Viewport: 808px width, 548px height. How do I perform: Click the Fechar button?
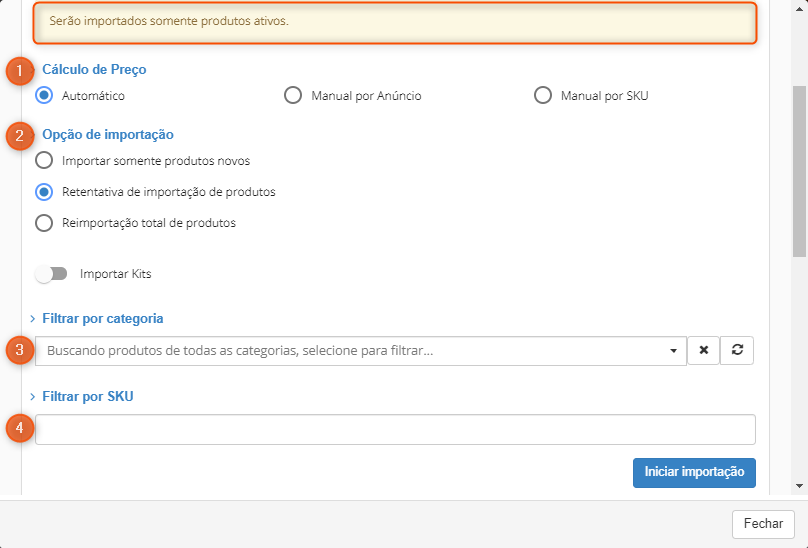click(763, 524)
